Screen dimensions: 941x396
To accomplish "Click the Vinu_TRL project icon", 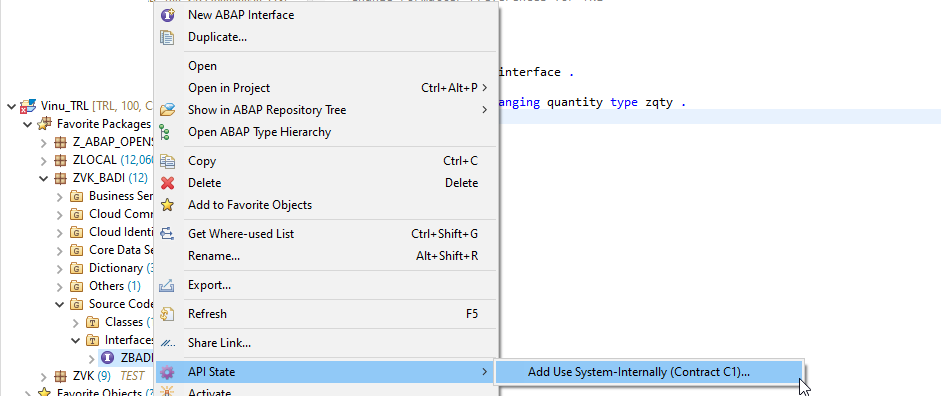I will [28, 106].
